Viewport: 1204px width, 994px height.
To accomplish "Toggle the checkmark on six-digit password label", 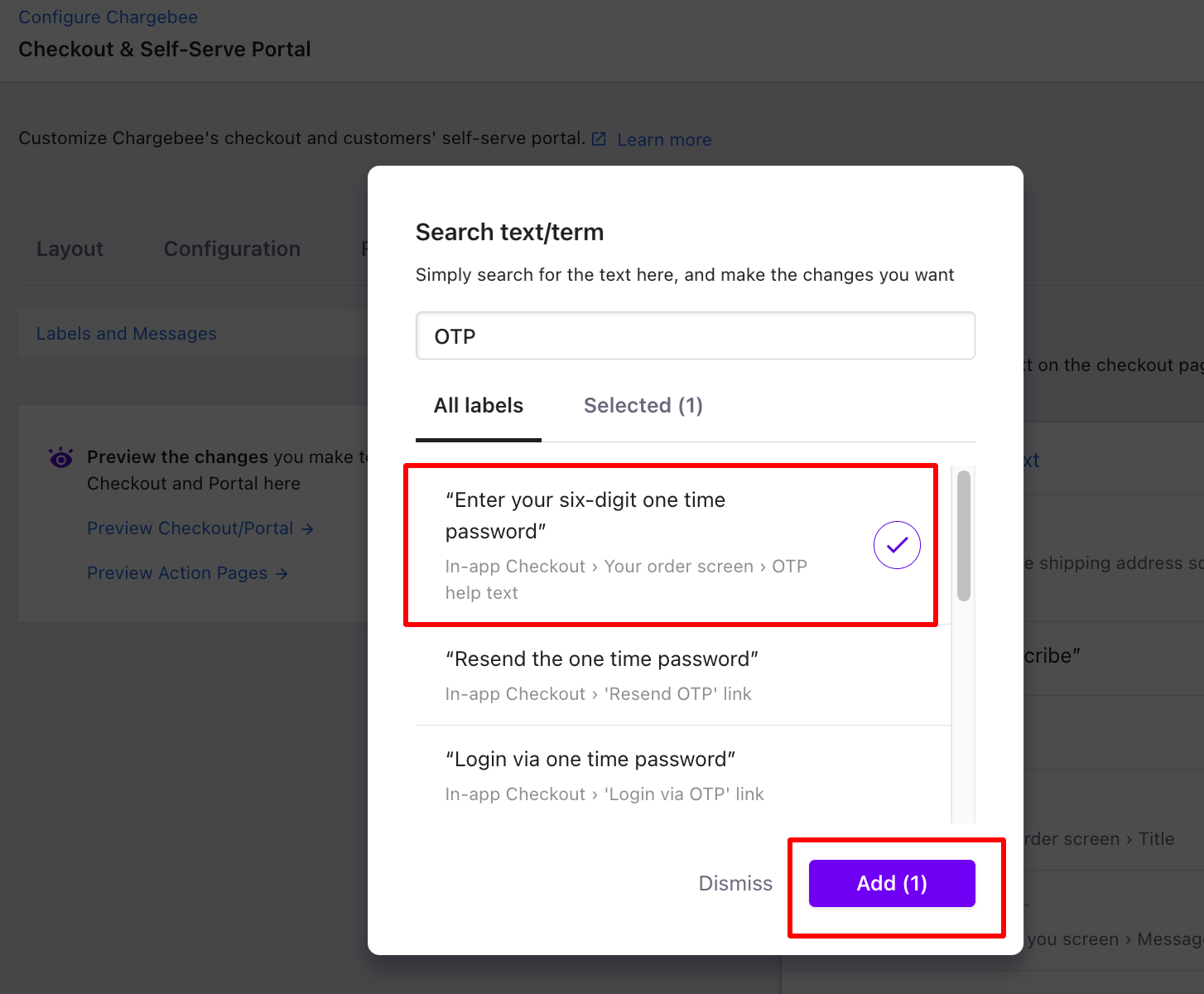I will [x=897, y=545].
